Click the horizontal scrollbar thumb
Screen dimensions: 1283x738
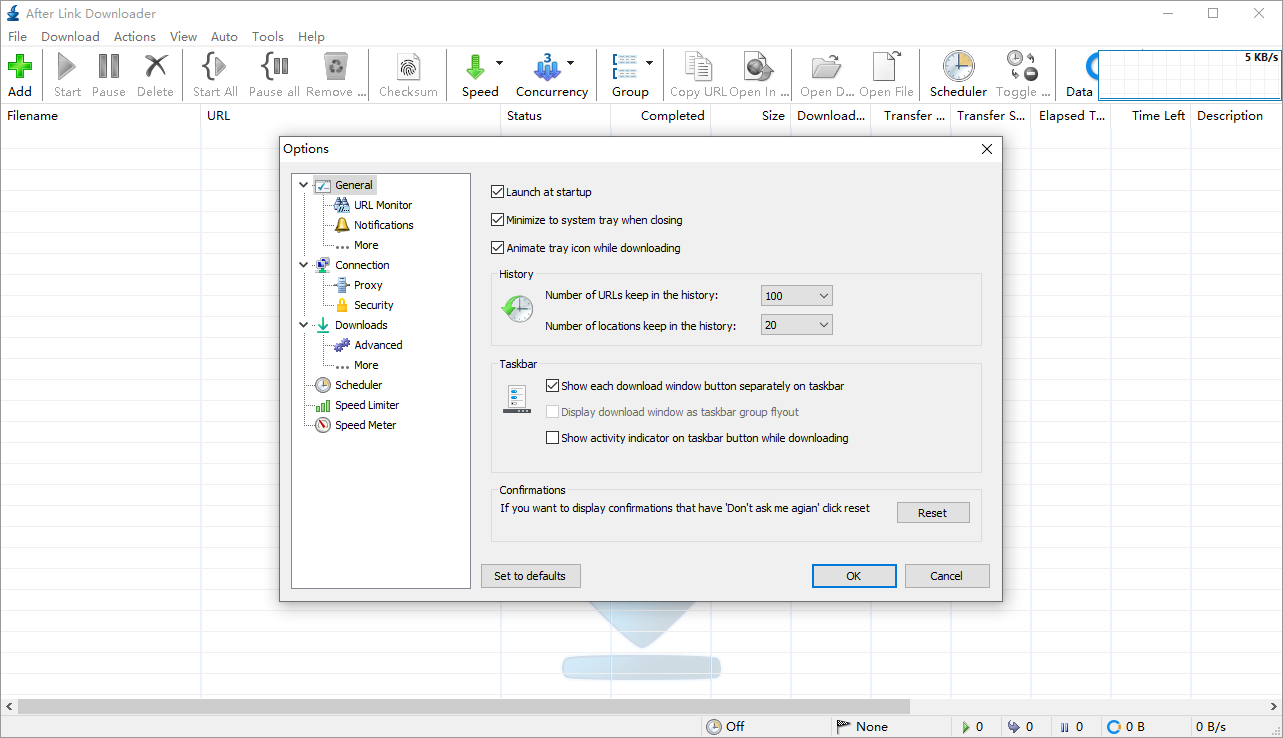pyautogui.click(x=464, y=706)
